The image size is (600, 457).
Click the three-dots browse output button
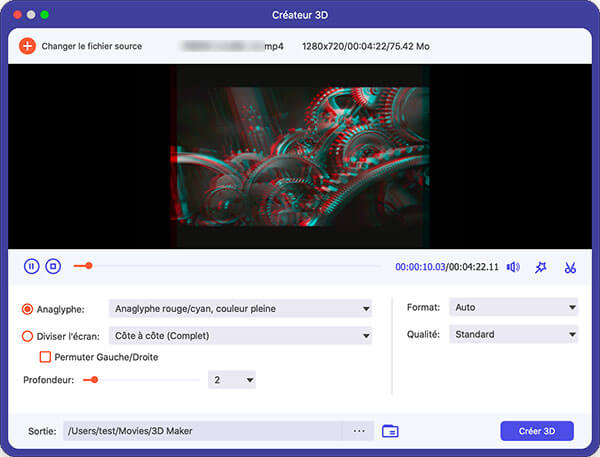(x=359, y=431)
